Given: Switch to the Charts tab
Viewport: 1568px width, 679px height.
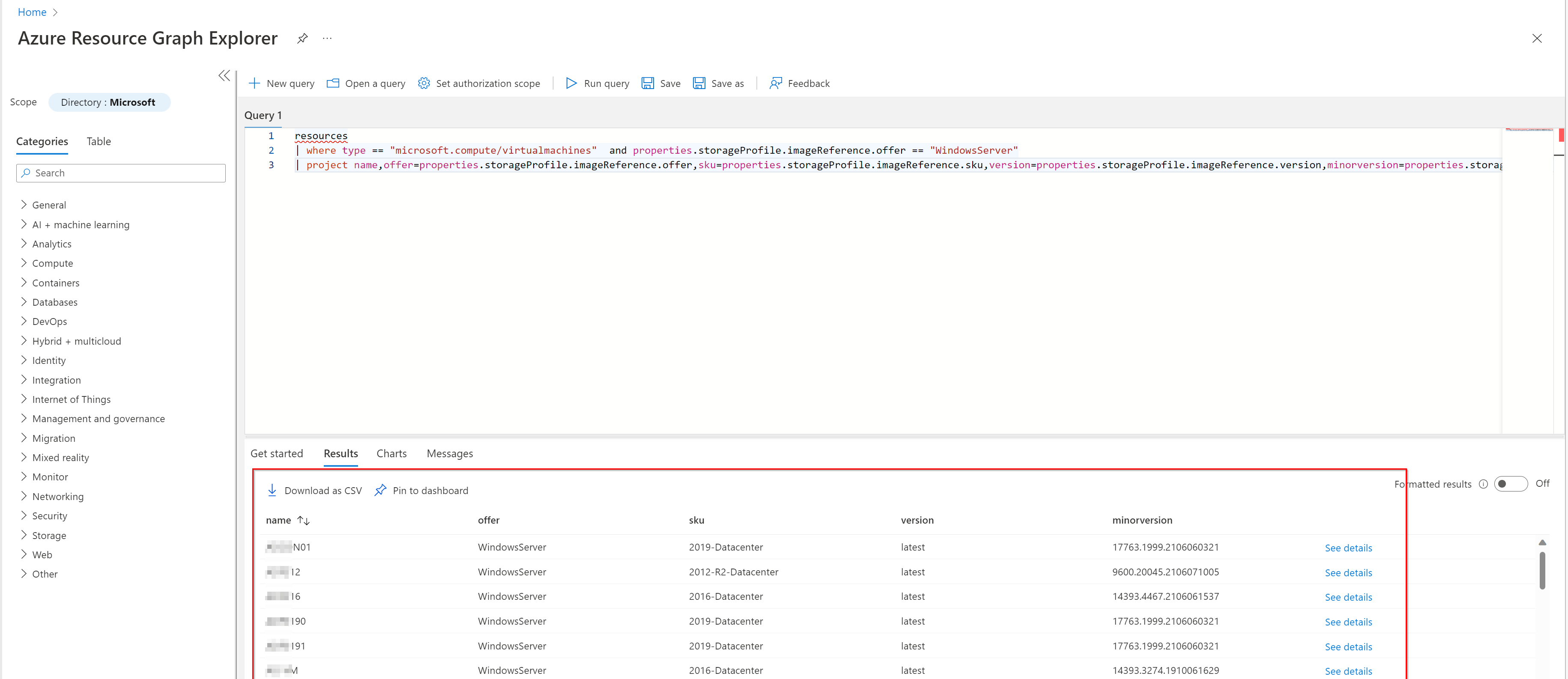Looking at the screenshot, I should pos(391,453).
